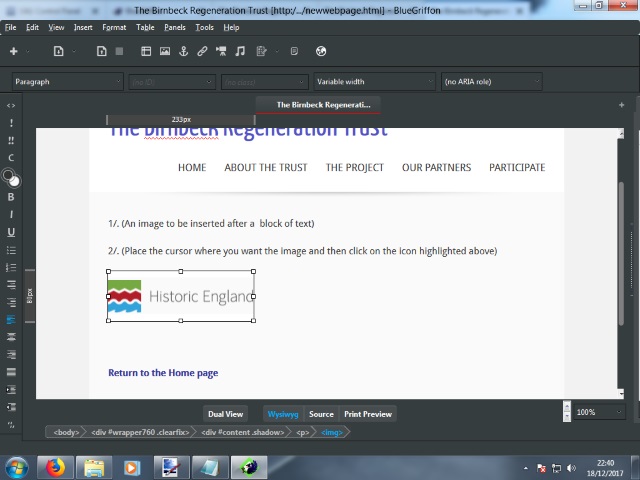The image size is (640, 480).
Task: Insert a numbered list from sidebar
Action: (x=11, y=267)
